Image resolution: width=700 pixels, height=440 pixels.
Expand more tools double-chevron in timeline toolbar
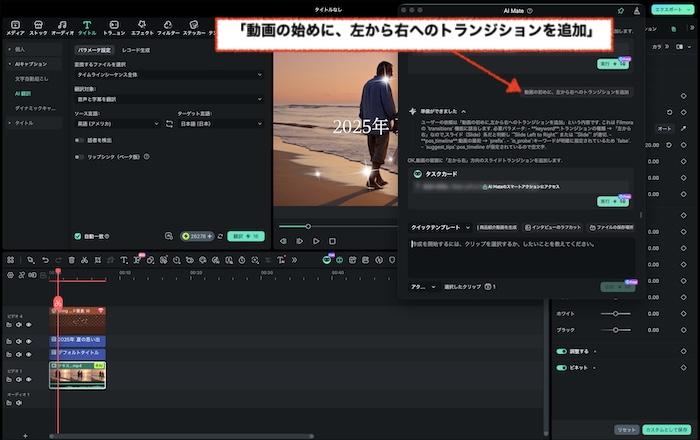[x=294, y=260]
